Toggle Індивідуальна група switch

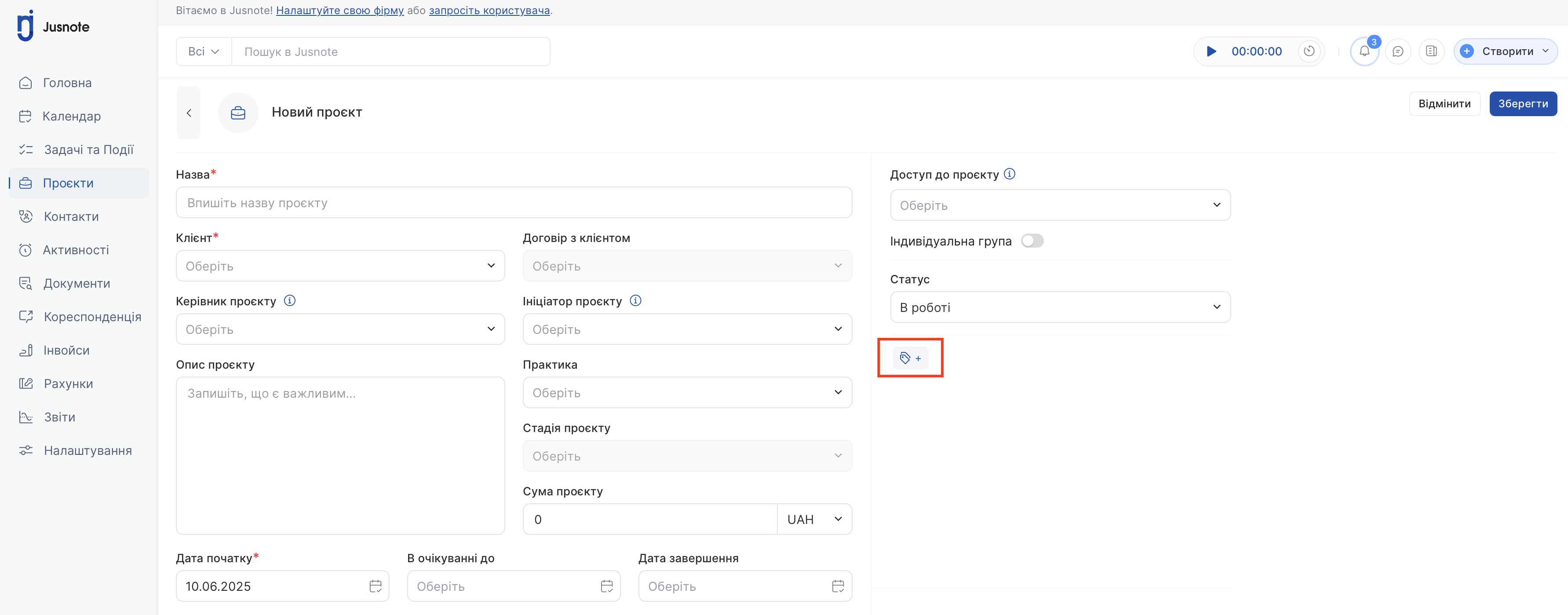1032,241
